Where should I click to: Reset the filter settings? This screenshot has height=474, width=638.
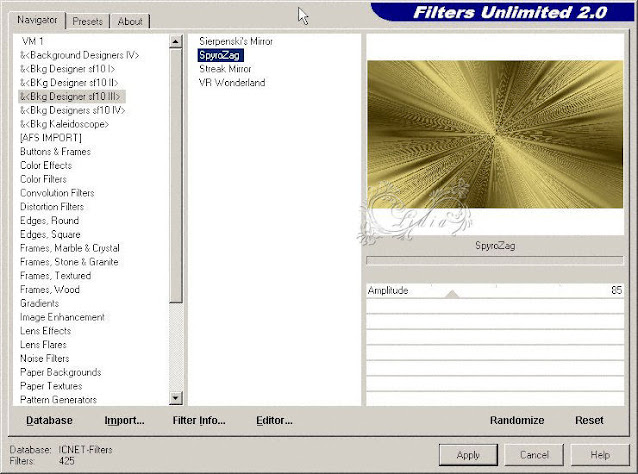pyautogui.click(x=589, y=420)
